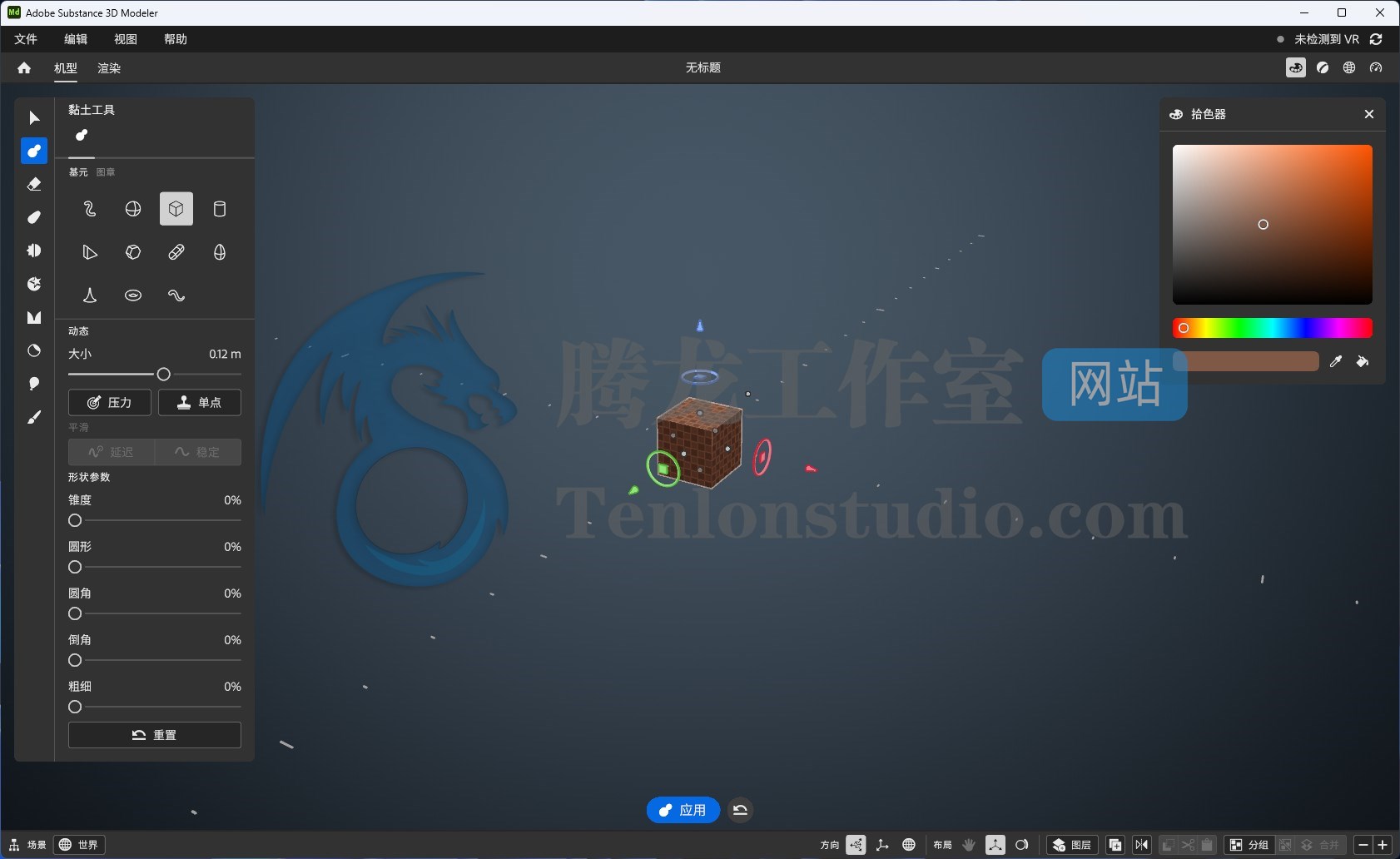
Task: Select the half-gear sculpt tool
Action: pyautogui.click(x=34, y=251)
